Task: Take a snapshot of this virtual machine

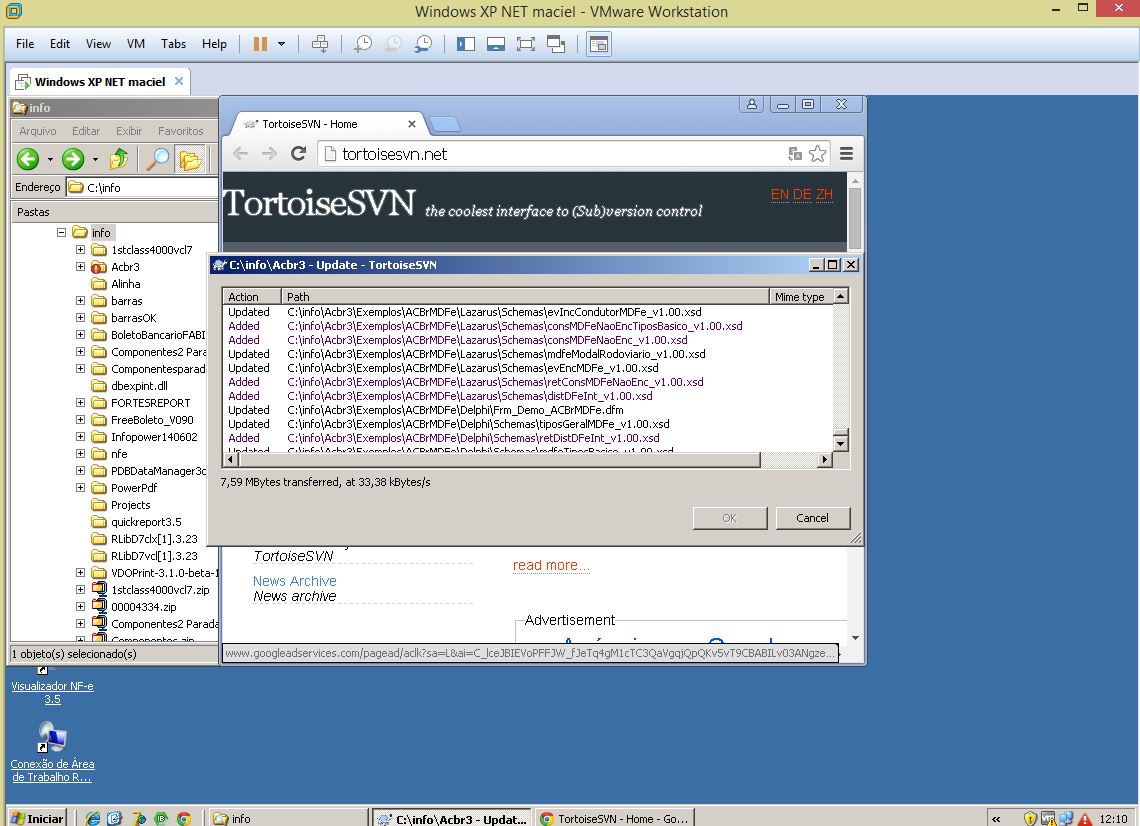Action: click(x=363, y=44)
